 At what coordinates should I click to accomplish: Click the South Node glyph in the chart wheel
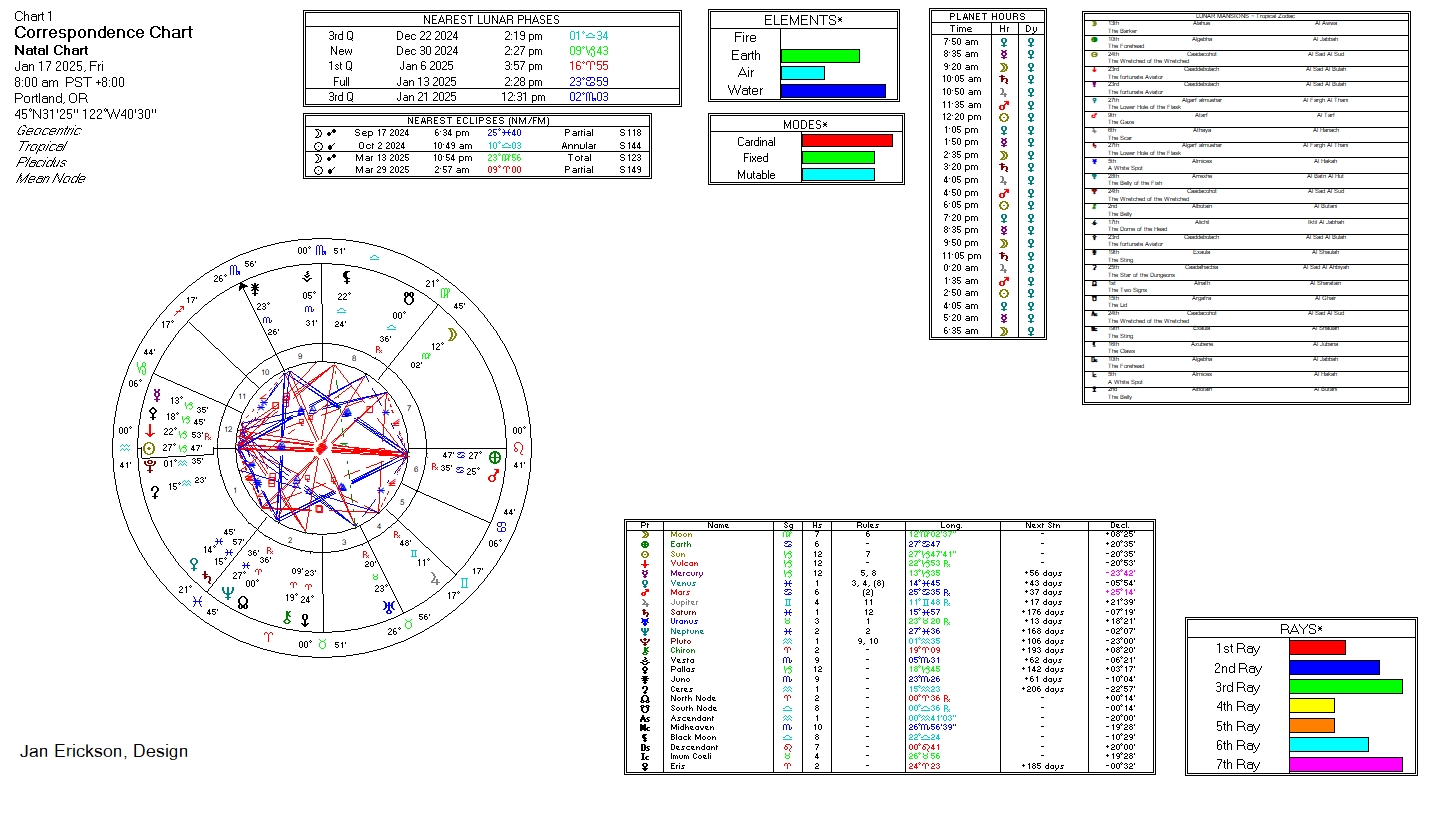coord(408,297)
